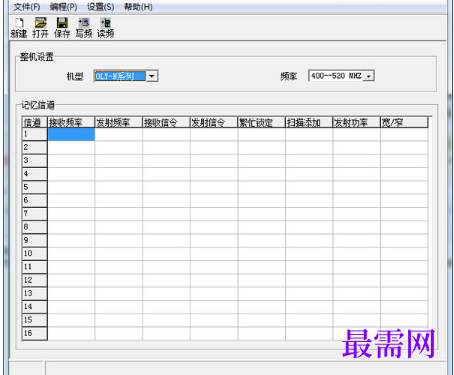The width and height of the screenshot is (454, 375).
Task: Select channel row header 4
Action: pyautogui.click(x=35, y=174)
